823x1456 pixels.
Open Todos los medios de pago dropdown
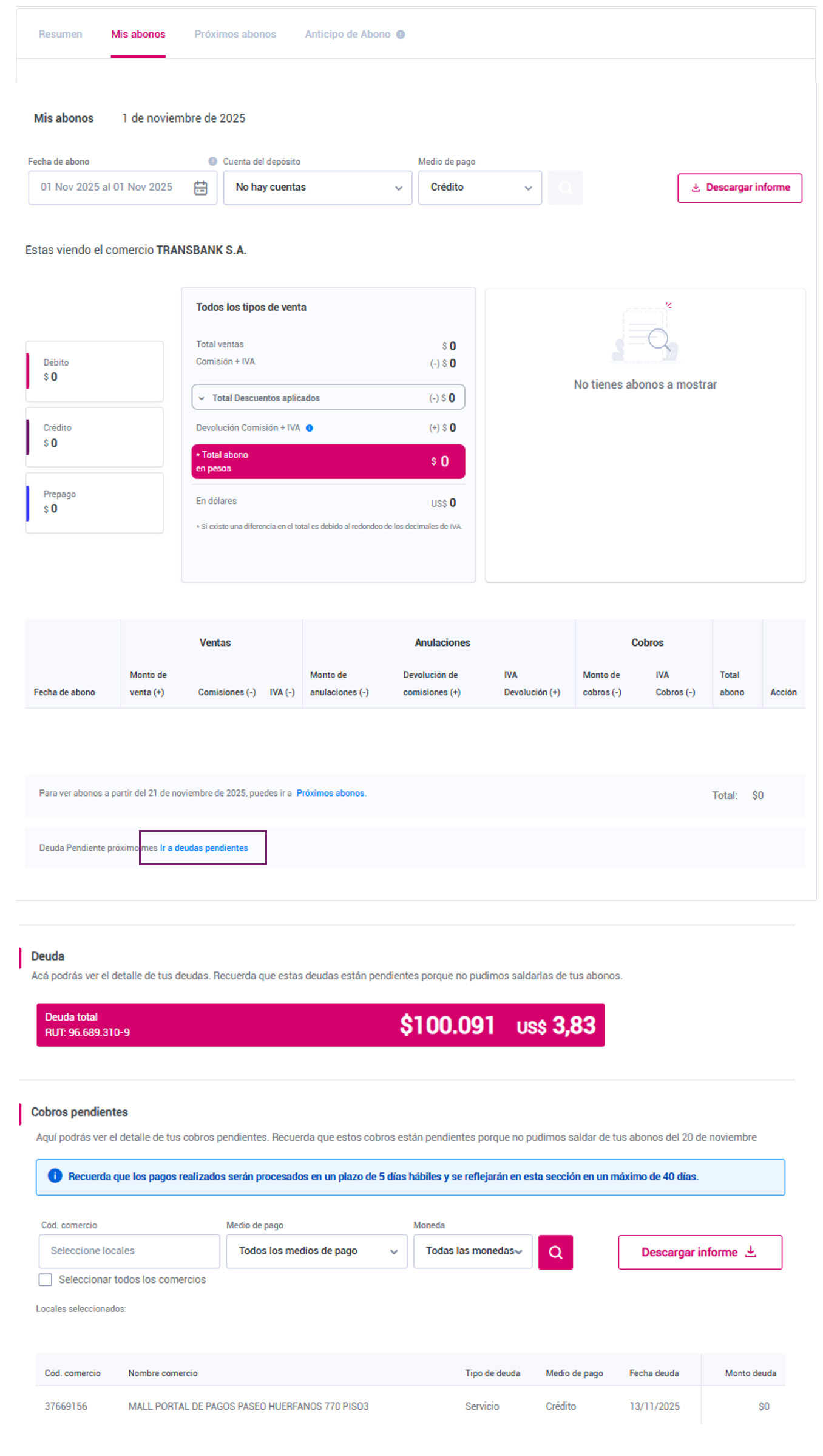(x=316, y=1251)
